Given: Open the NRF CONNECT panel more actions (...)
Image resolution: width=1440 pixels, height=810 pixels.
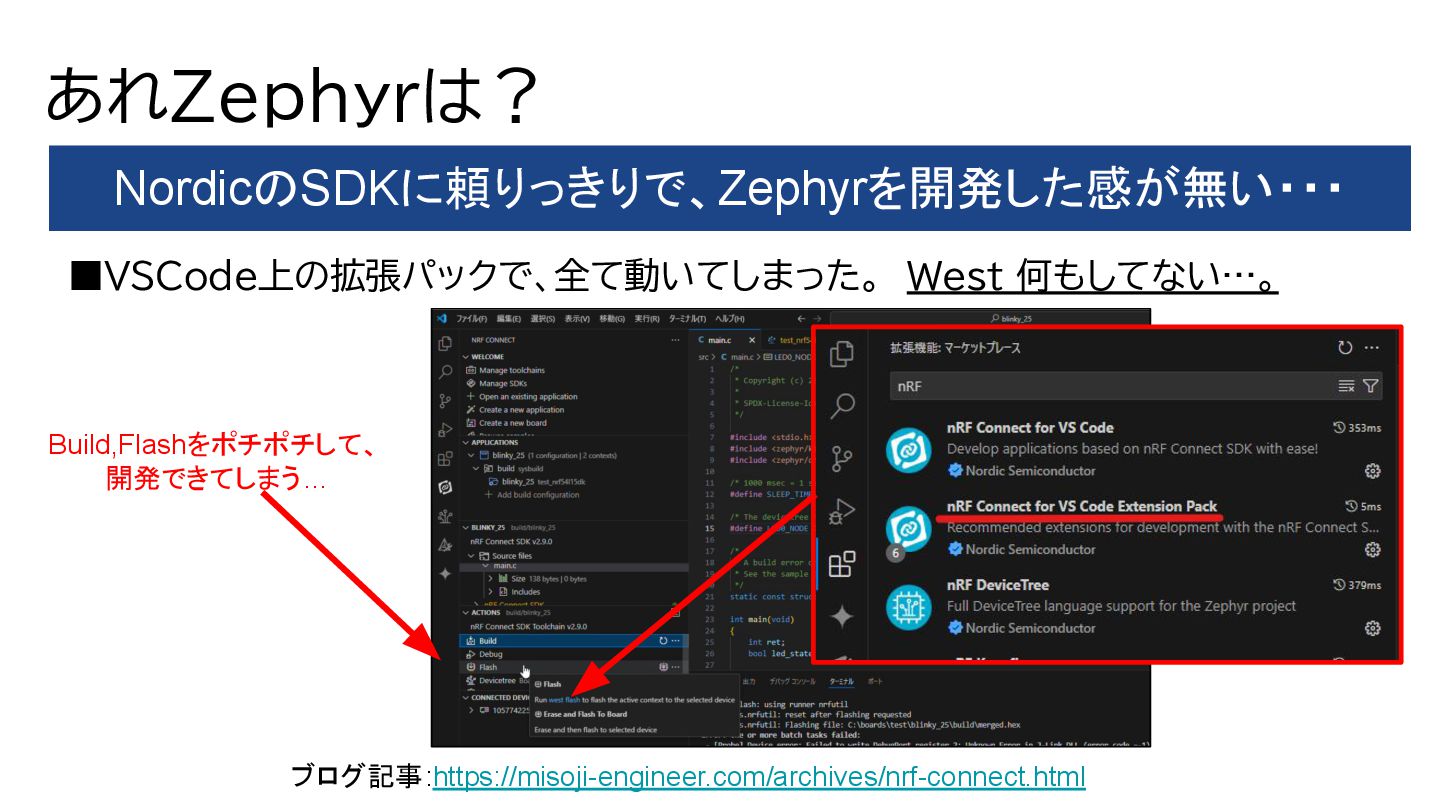Looking at the screenshot, I should point(675,340).
